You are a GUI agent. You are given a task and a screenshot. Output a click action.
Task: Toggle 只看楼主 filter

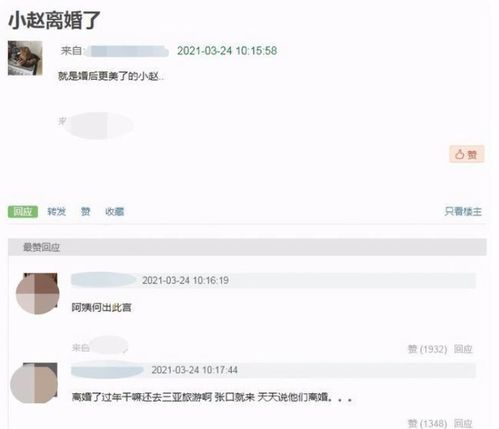pos(463,211)
